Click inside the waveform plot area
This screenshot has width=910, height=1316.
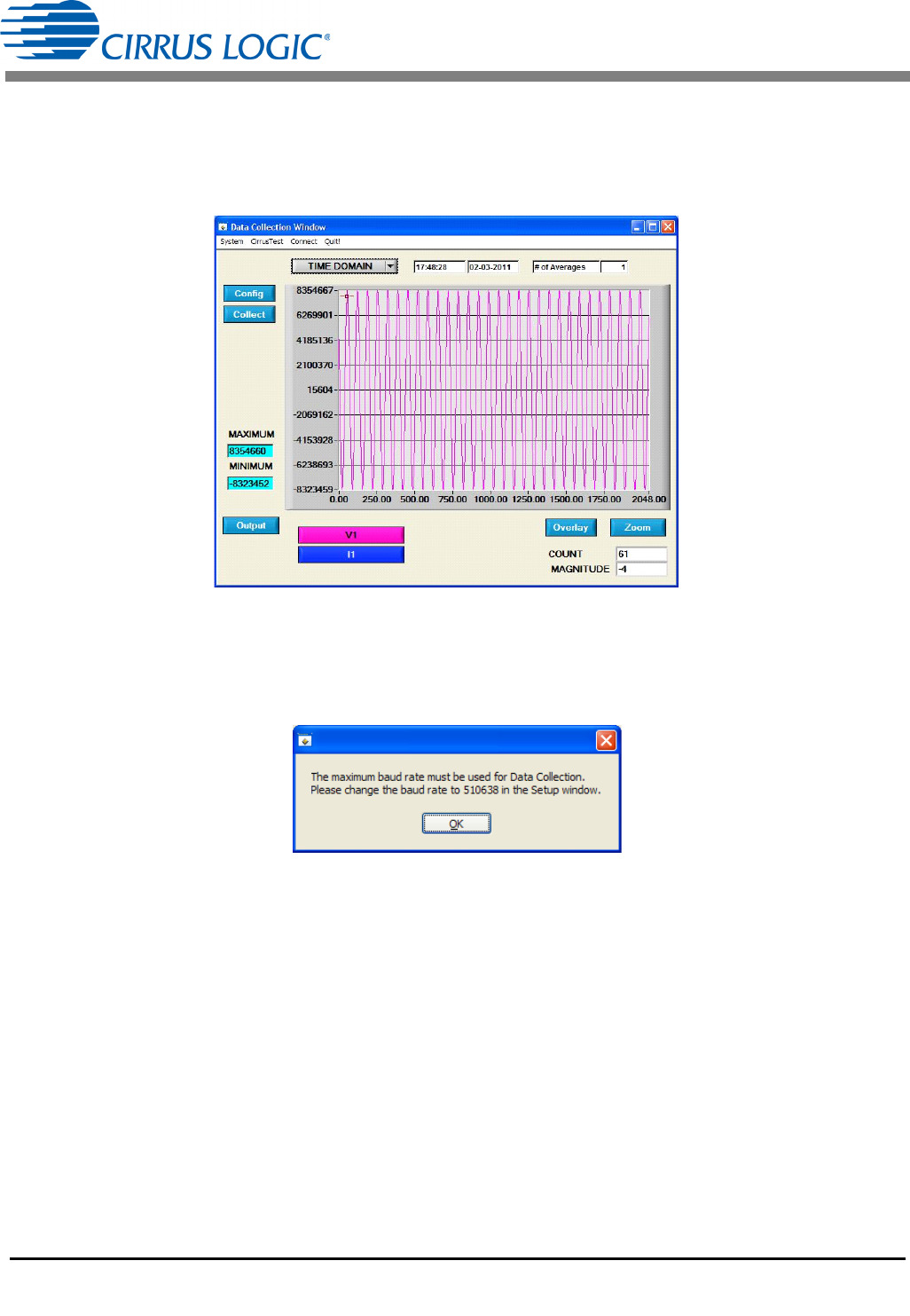pos(493,390)
